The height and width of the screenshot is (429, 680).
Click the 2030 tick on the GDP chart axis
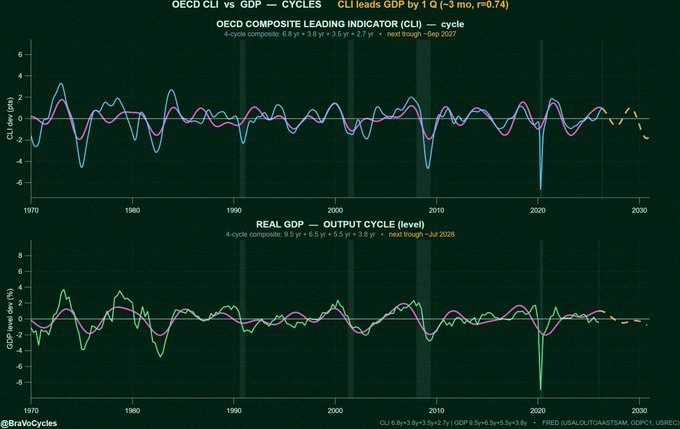pyautogui.click(x=639, y=410)
